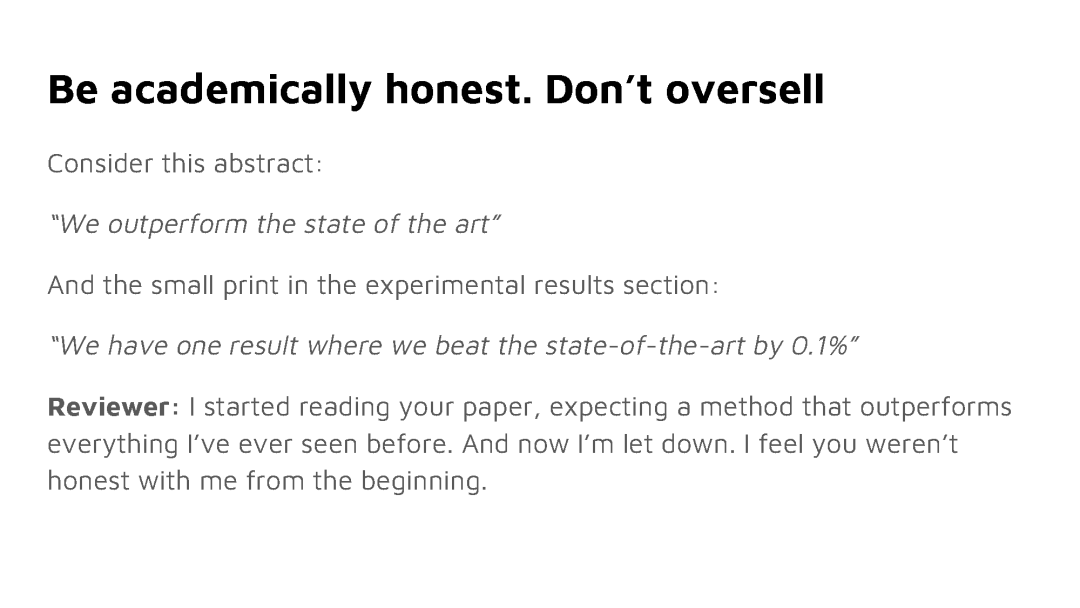Viewport: 1080px width, 608px height.
Task: Click the 'Consider this abstract:' line
Action: [x=185, y=164]
